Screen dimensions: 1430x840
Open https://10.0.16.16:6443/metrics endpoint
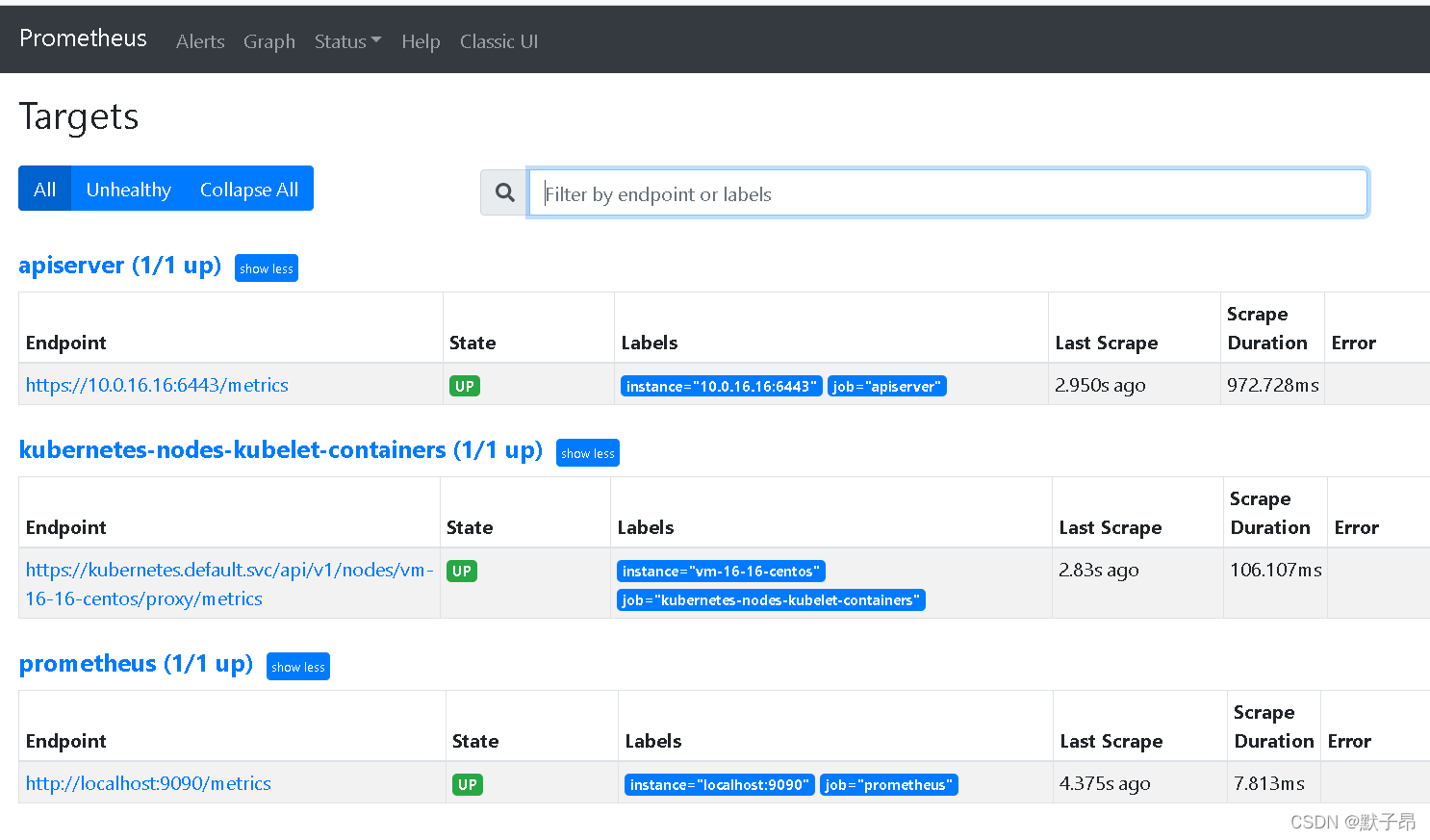[157, 385]
